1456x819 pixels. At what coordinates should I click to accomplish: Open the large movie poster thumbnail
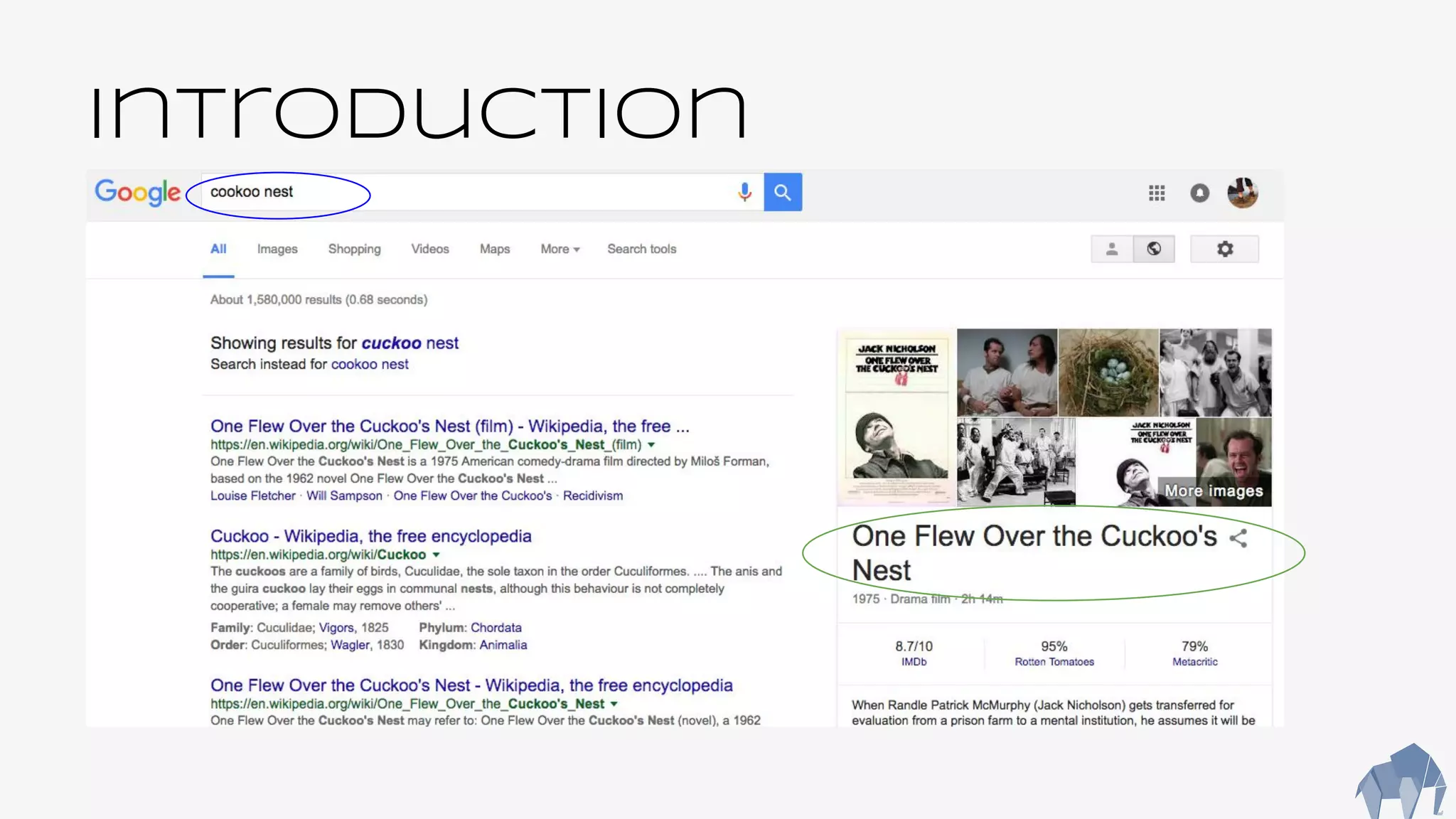click(897, 417)
